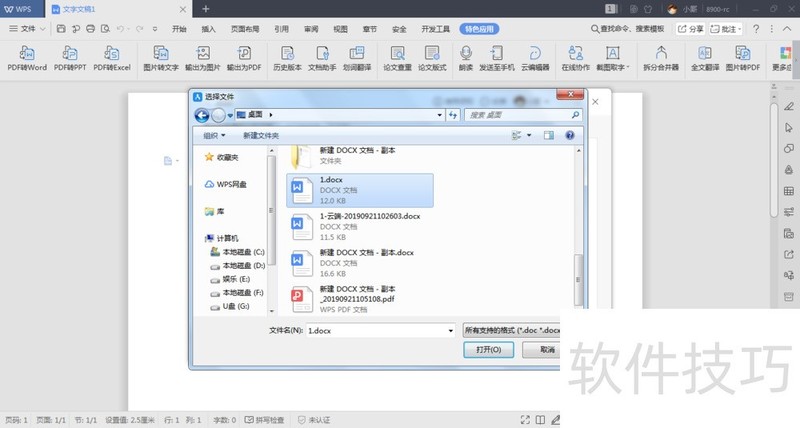Open the PDF转Word converter tool
This screenshot has height=428, width=800.
(x=27, y=58)
